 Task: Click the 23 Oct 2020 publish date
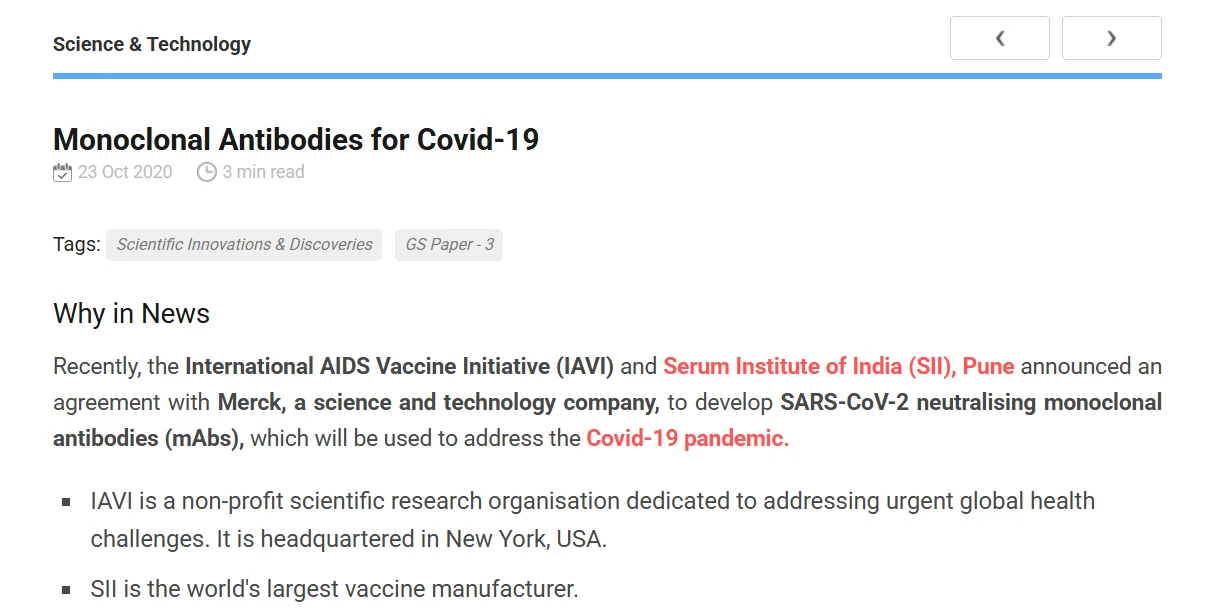pyautogui.click(x=125, y=172)
